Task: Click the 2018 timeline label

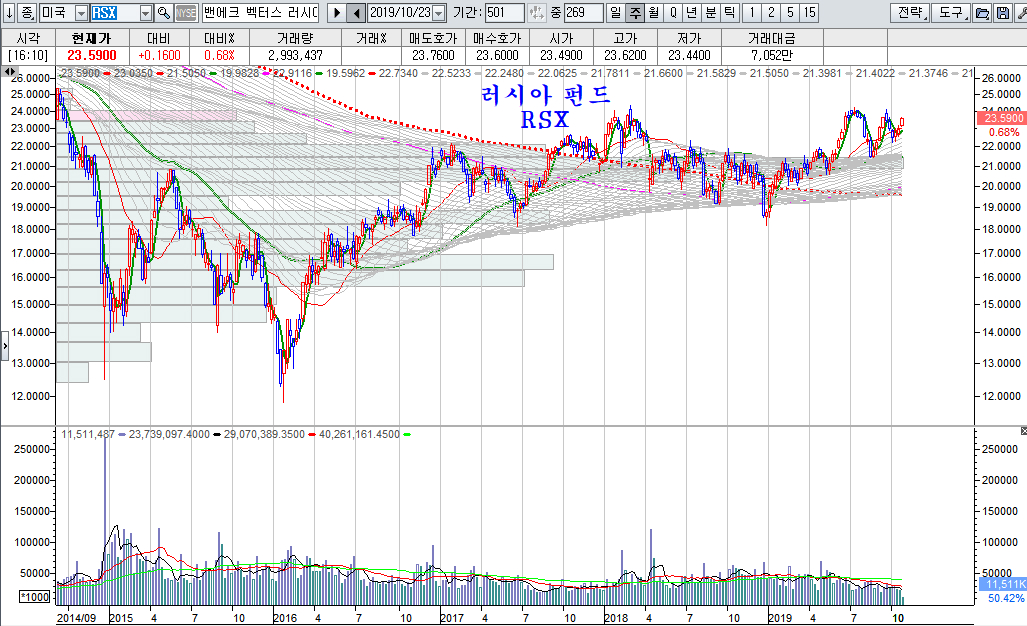Action: (x=616, y=617)
